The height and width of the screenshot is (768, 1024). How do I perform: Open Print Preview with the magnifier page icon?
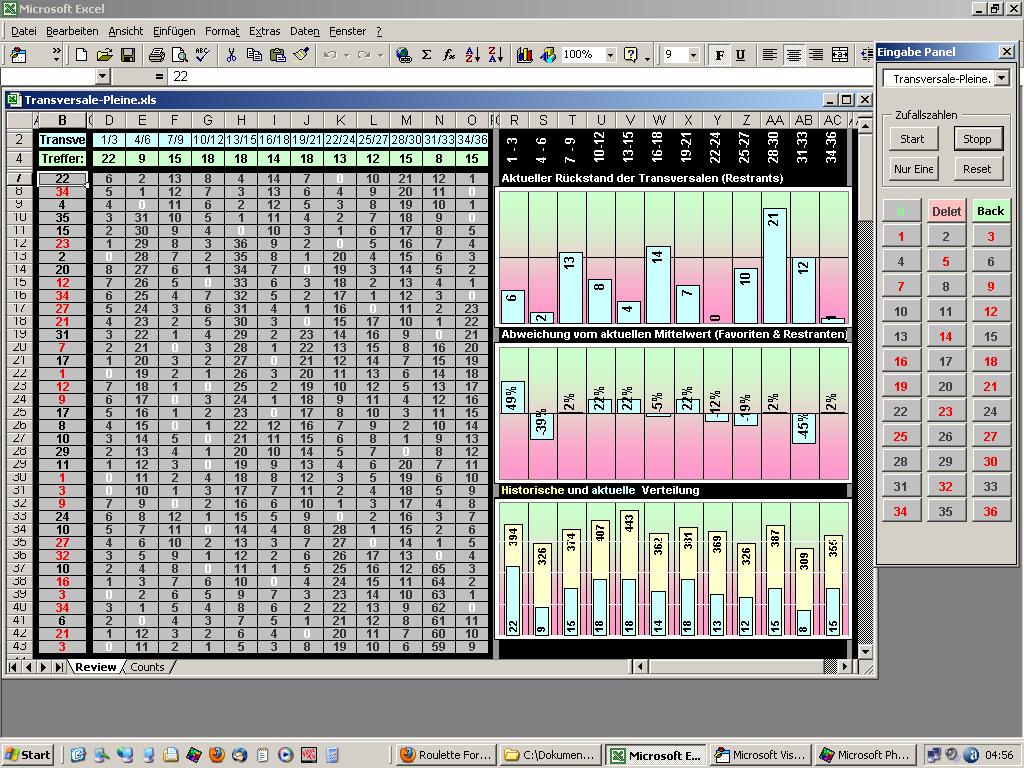click(179, 55)
